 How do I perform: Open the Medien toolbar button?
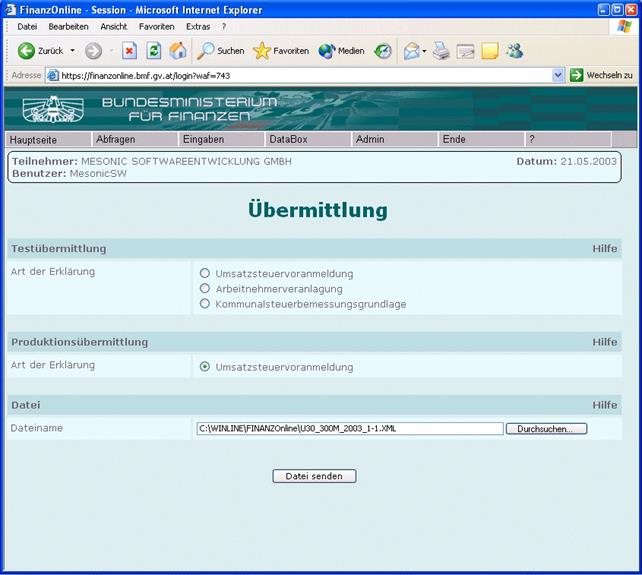(x=342, y=51)
